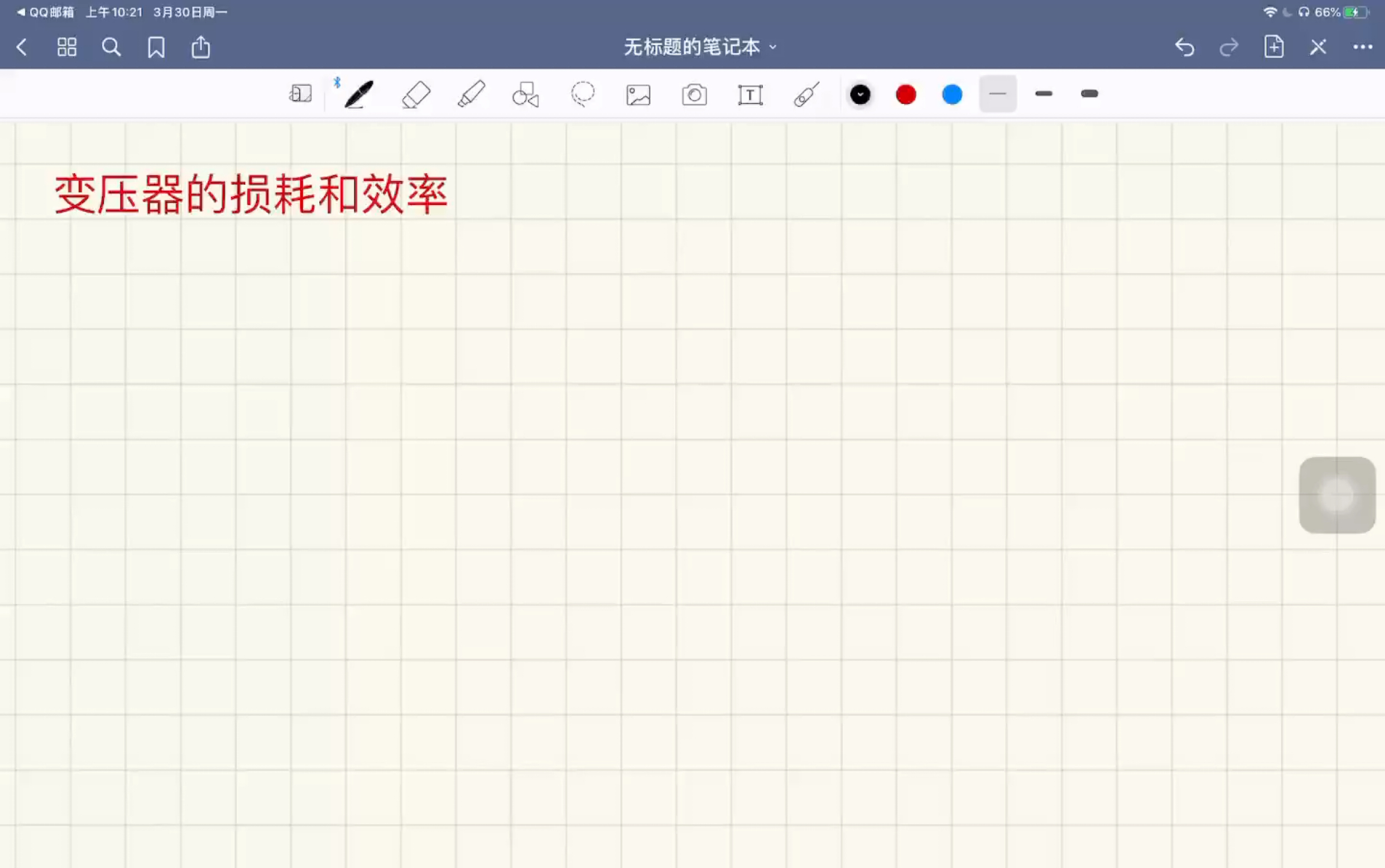Open the more options ellipsis menu
Viewport: 1385px width, 868px height.
click(1363, 47)
